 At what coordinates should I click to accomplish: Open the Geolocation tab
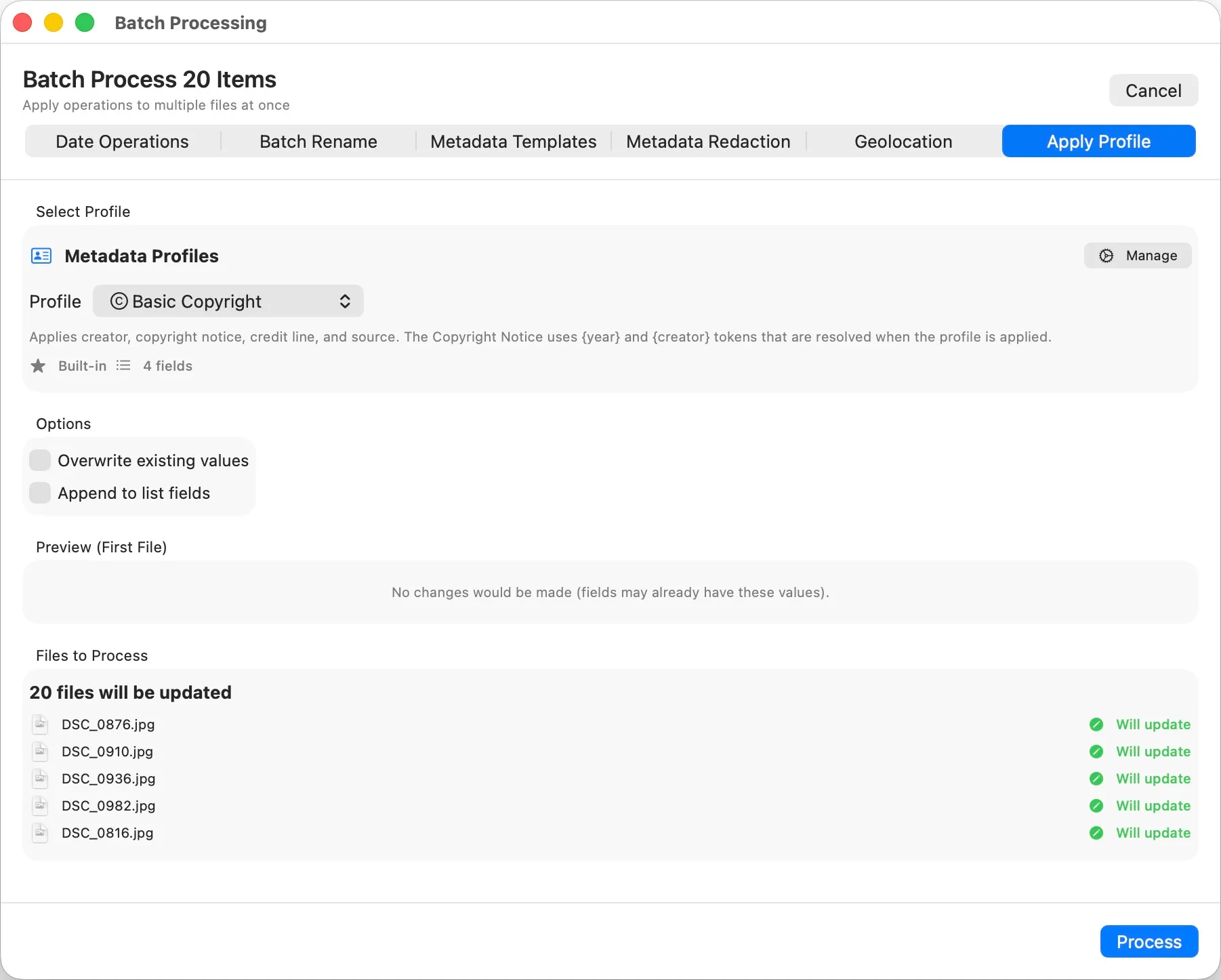(x=903, y=141)
